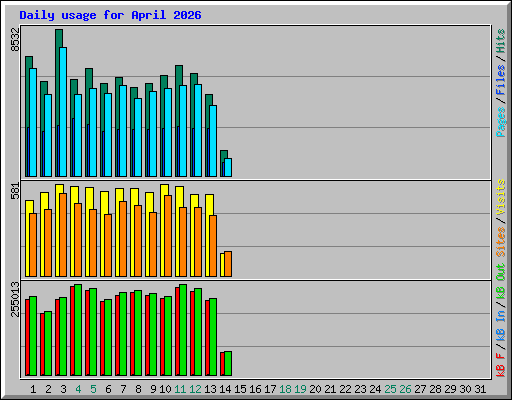
Task: Click the dark green hits bar for day 13
Action: (209, 100)
